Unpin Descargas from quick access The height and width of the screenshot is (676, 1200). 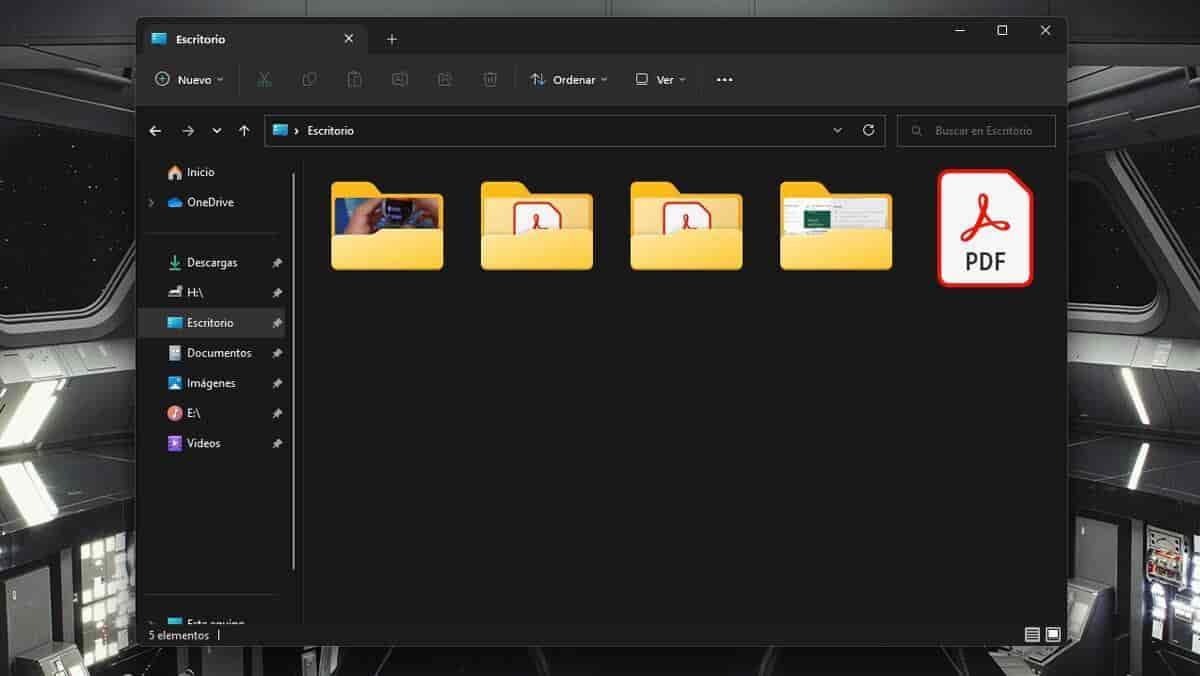pos(277,263)
